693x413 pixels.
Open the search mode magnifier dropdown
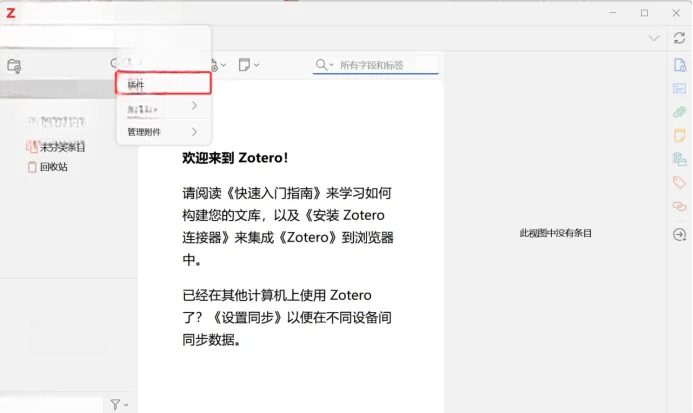pos(324,65)
